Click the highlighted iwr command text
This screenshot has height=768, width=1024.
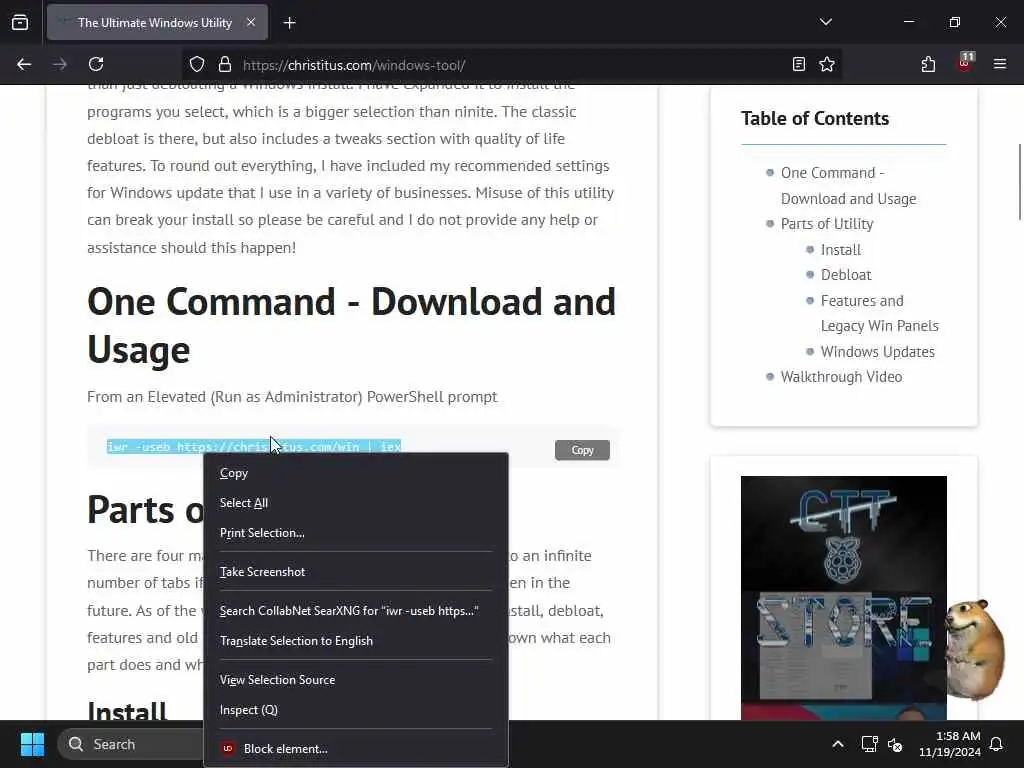click(x=254, y=447)
